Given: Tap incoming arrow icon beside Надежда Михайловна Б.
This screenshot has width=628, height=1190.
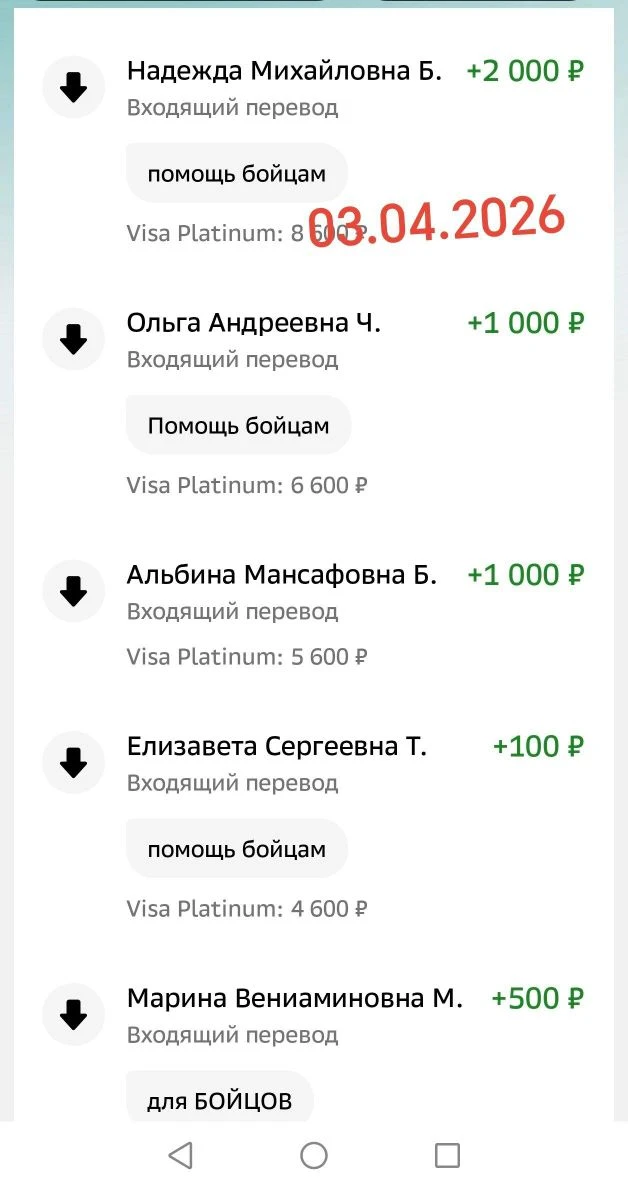Looking at the screenshot, I should [x=74, y=88].
